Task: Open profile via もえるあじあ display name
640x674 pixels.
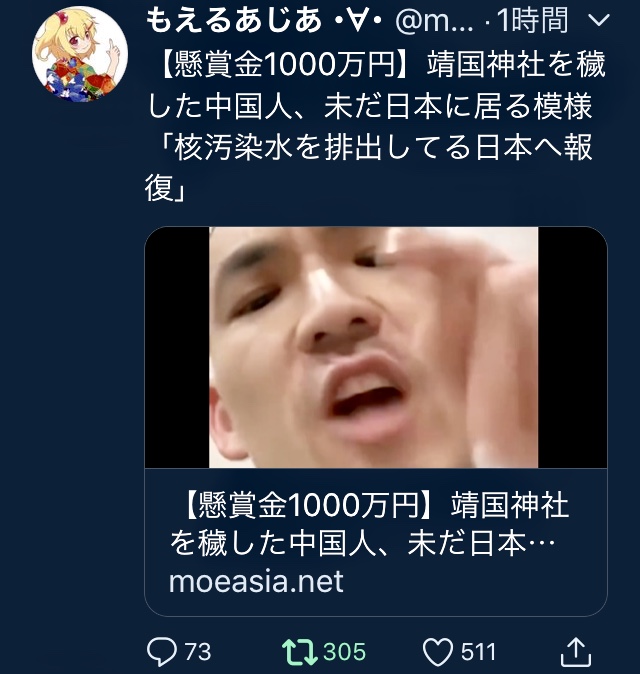Action: [234, 20]
